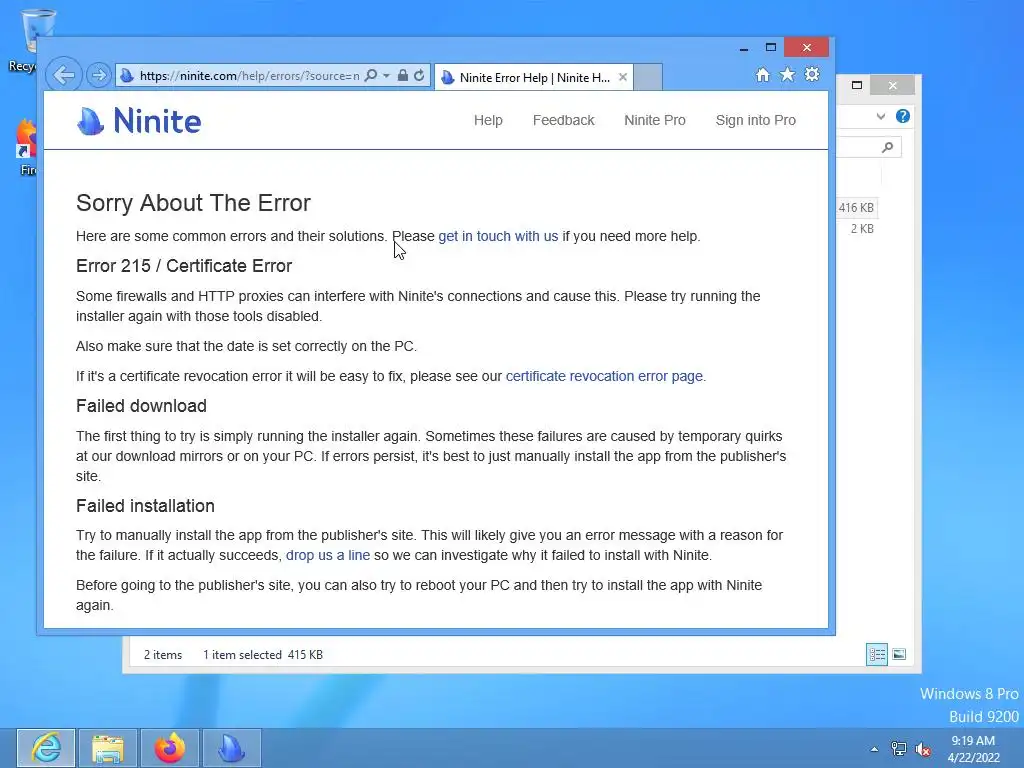1024x768 pixels.
Task: Click the Internet Explorer Home icon
Action: pos(763,74)
